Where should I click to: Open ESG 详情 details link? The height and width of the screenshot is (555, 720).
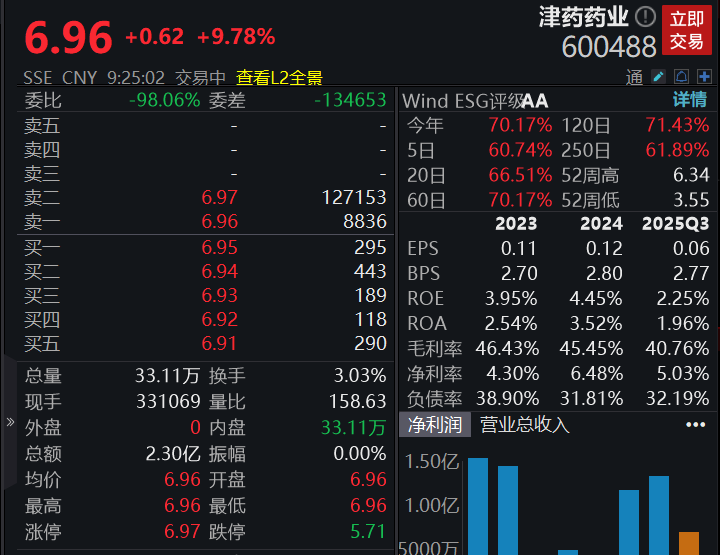tap(688, 99)
